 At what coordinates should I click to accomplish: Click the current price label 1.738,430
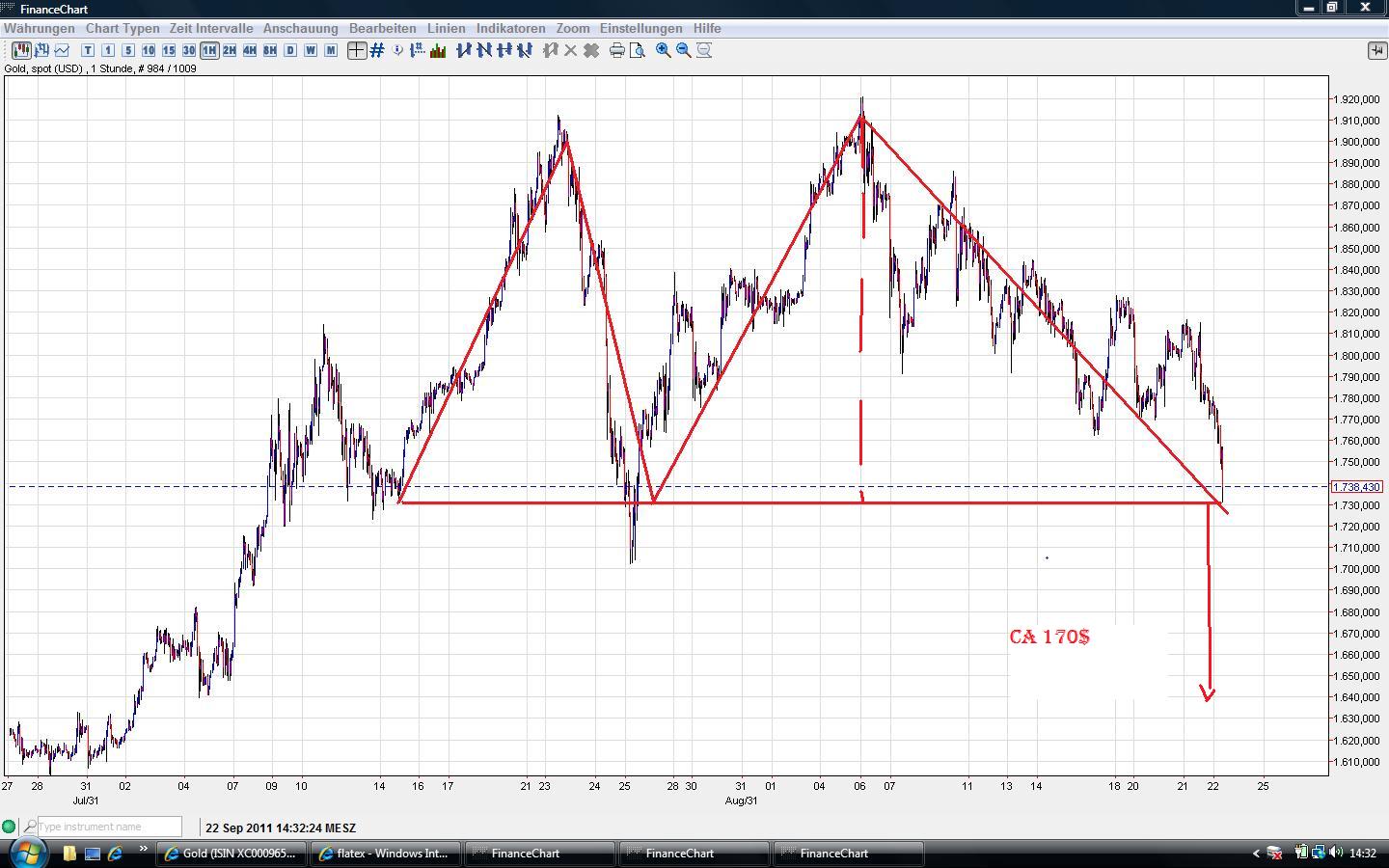pos(1356,487)
